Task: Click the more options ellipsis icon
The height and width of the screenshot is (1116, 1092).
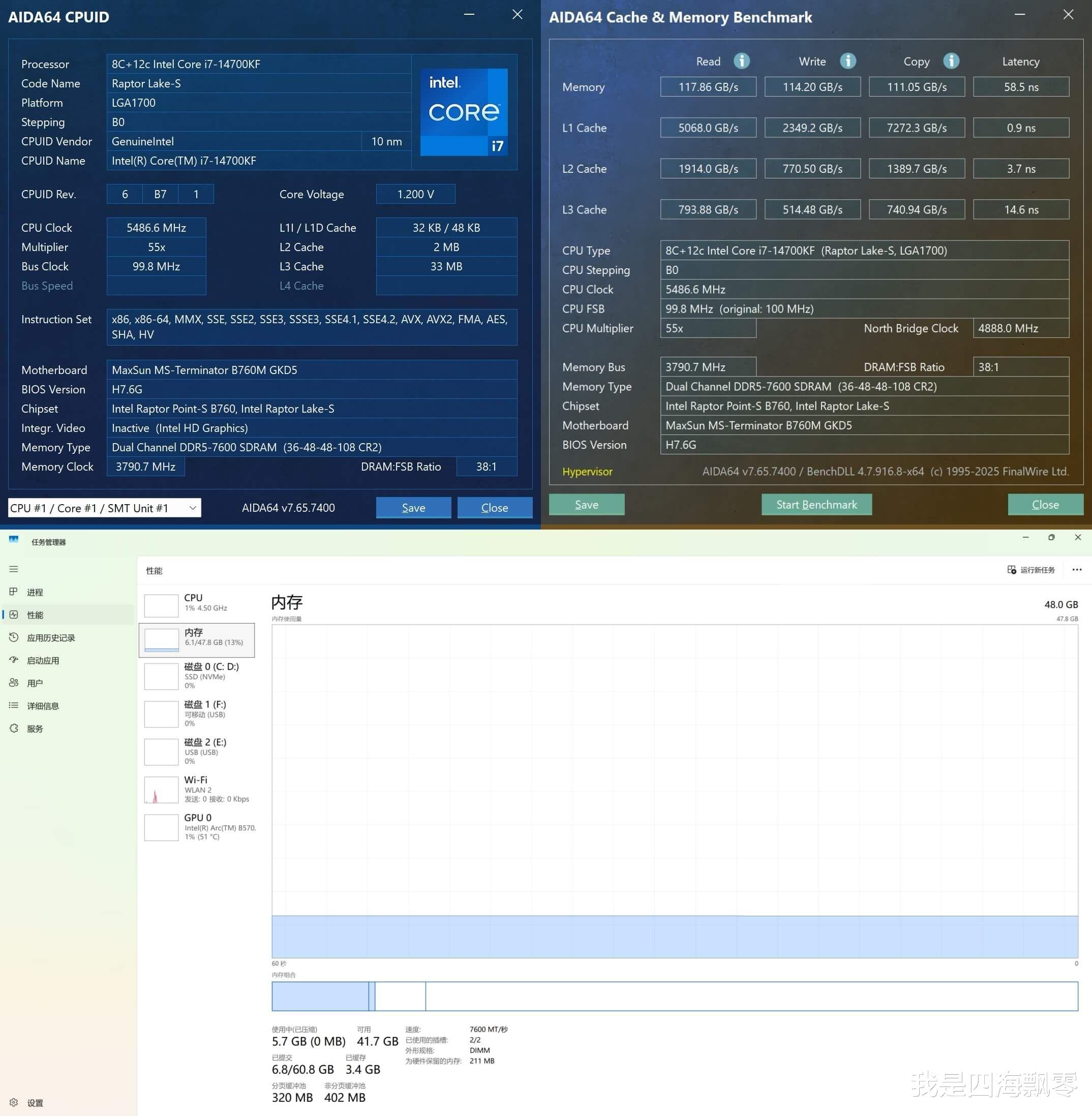Action: 1077,570
